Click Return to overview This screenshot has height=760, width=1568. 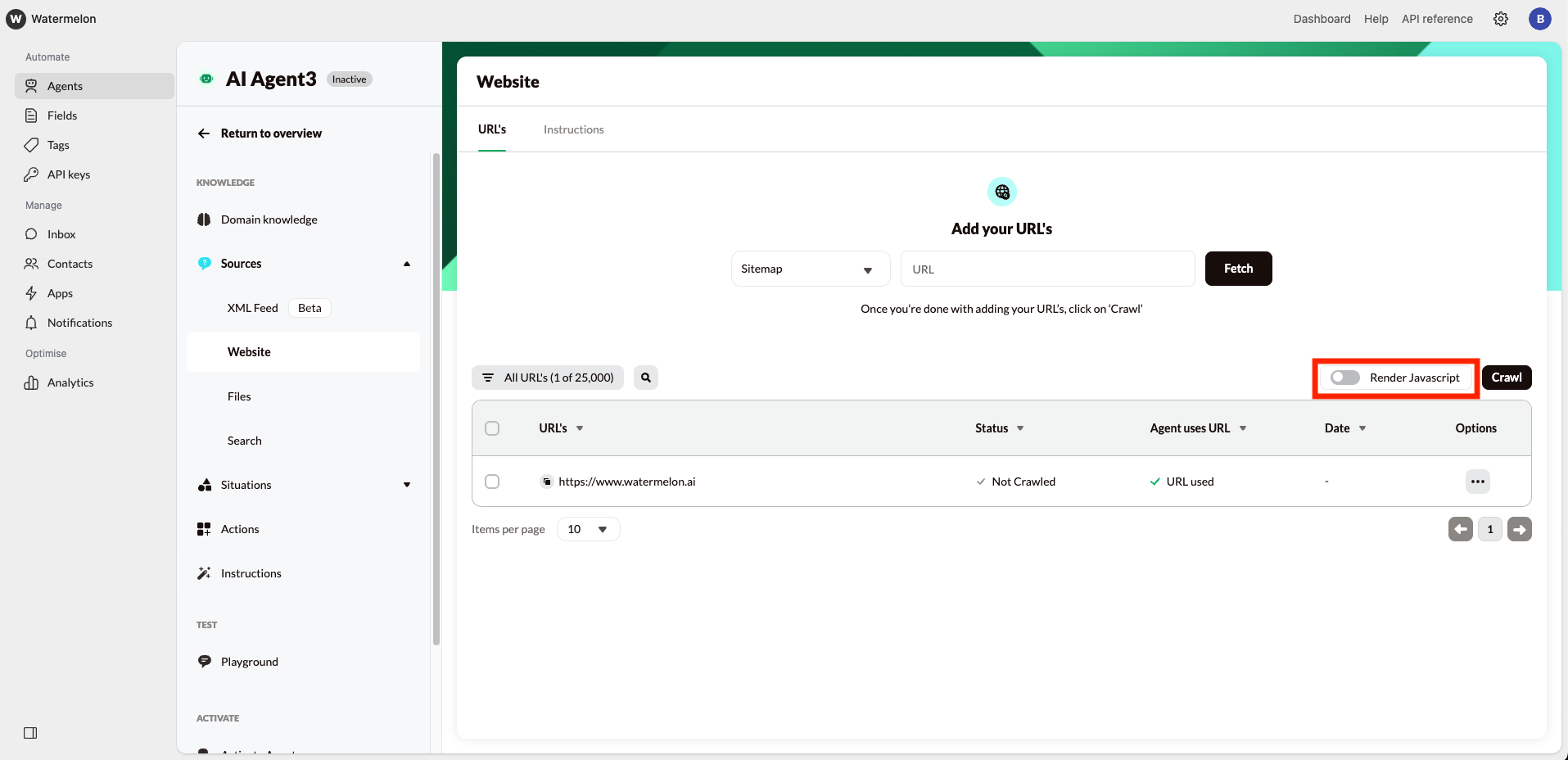point(270,133)
